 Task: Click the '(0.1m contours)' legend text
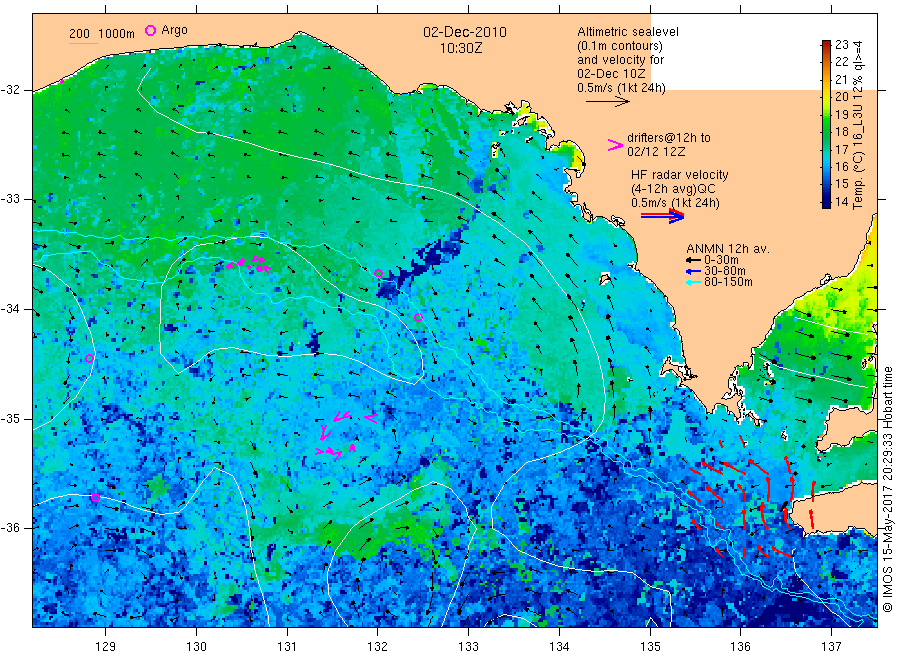click(620, 46)
